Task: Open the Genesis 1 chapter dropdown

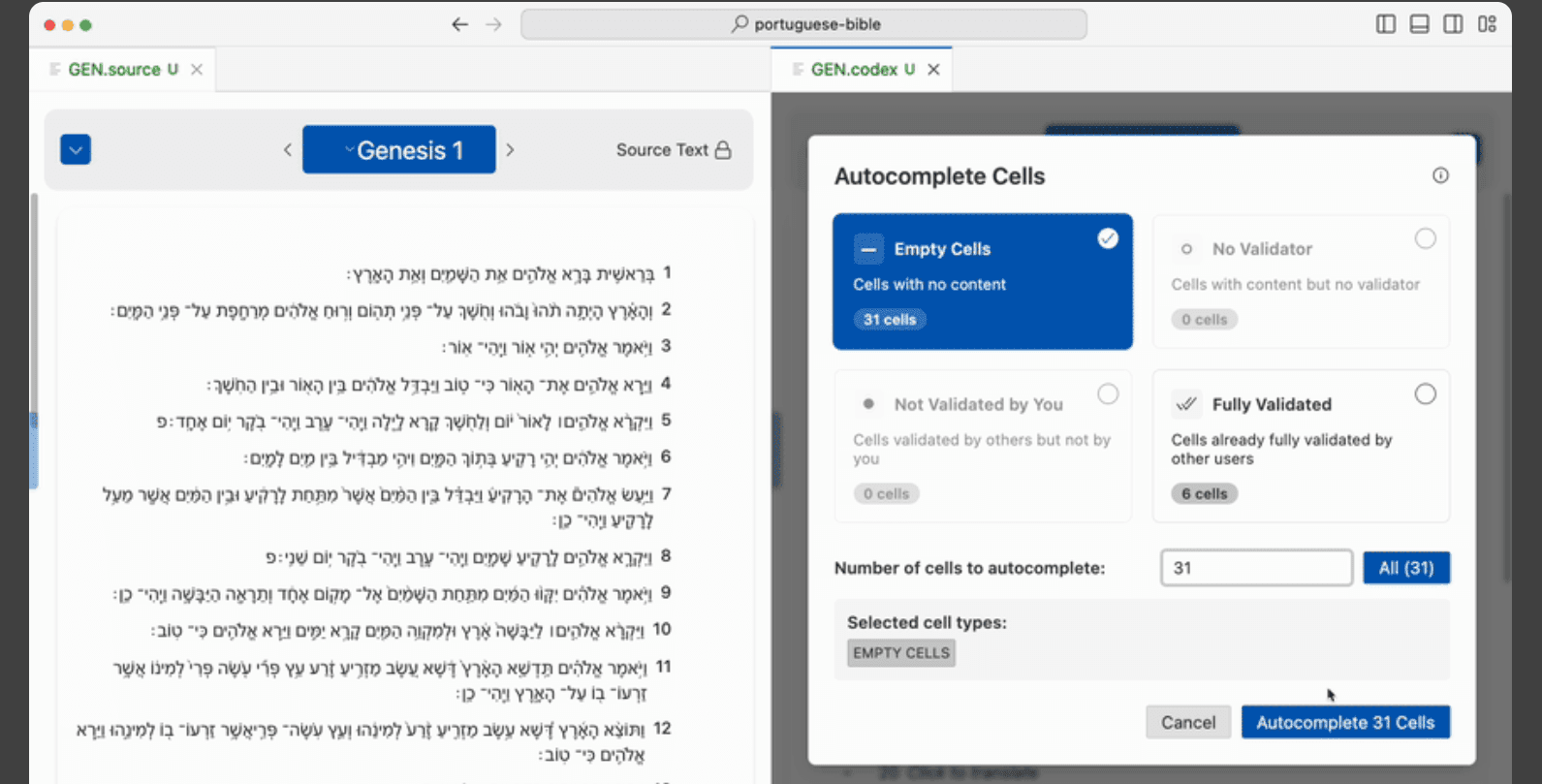Action: (x=399, y=149)
